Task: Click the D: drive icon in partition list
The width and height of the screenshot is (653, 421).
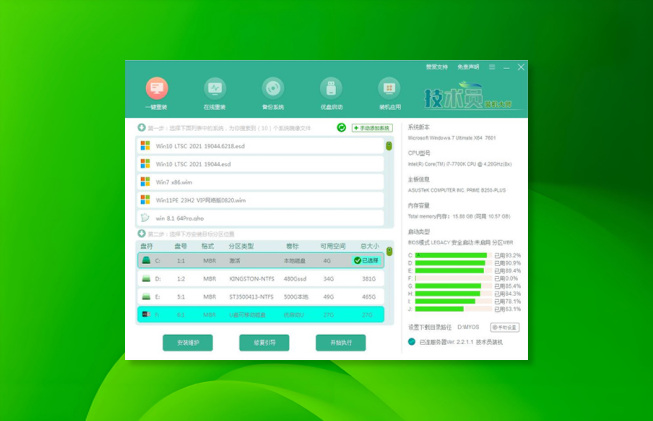Action: point(146,279)
